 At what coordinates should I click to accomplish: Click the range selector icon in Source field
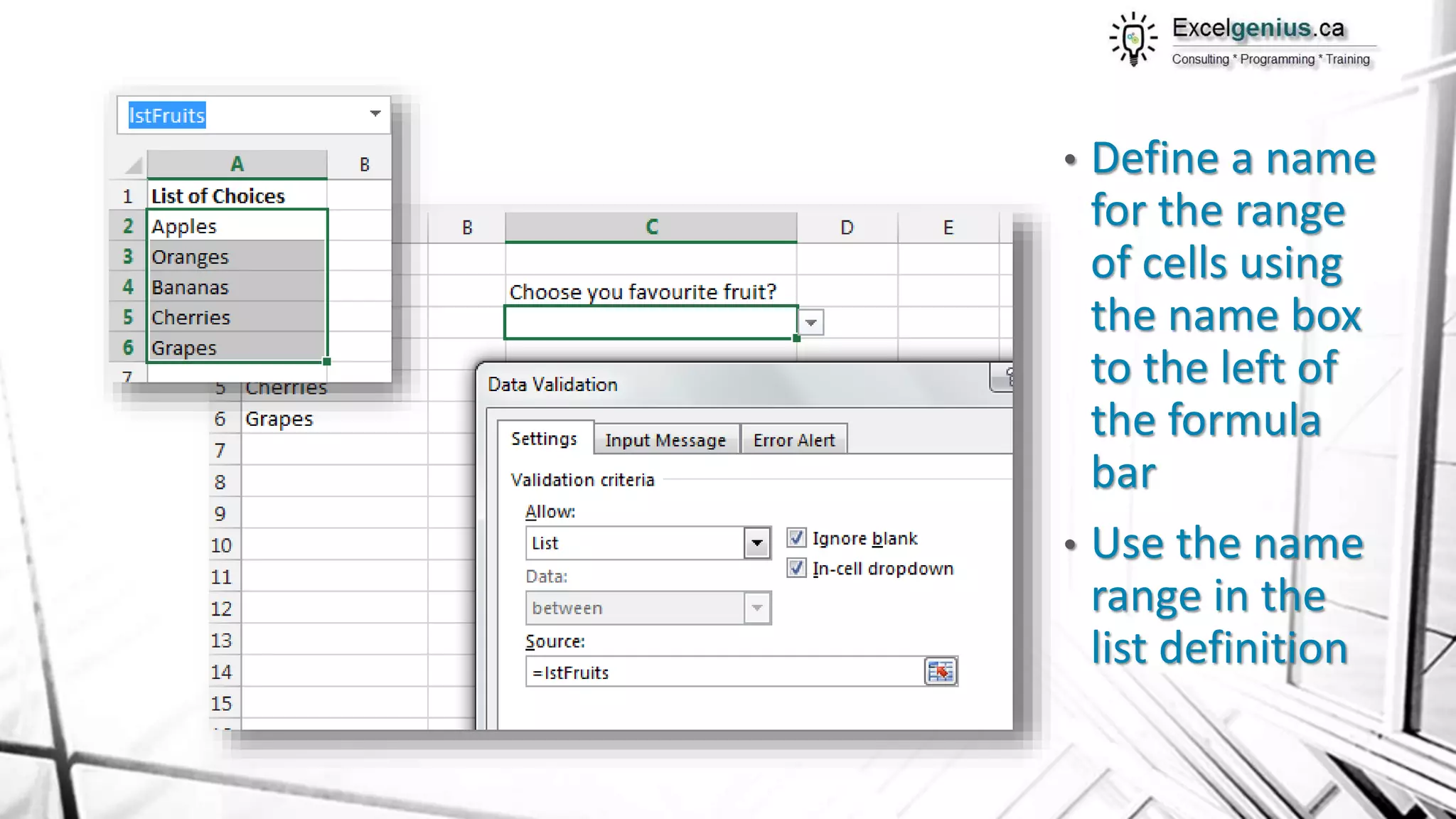[941, 672]
